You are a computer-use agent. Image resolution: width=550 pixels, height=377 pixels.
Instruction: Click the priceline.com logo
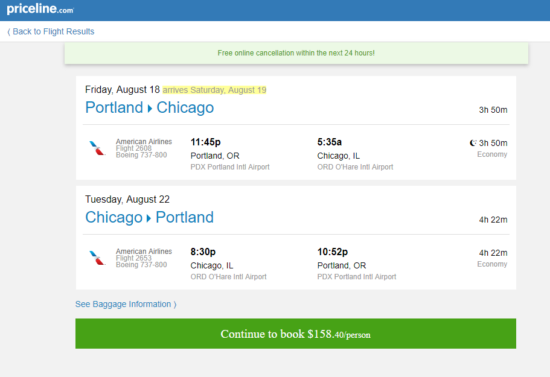[x=40, y=9]
